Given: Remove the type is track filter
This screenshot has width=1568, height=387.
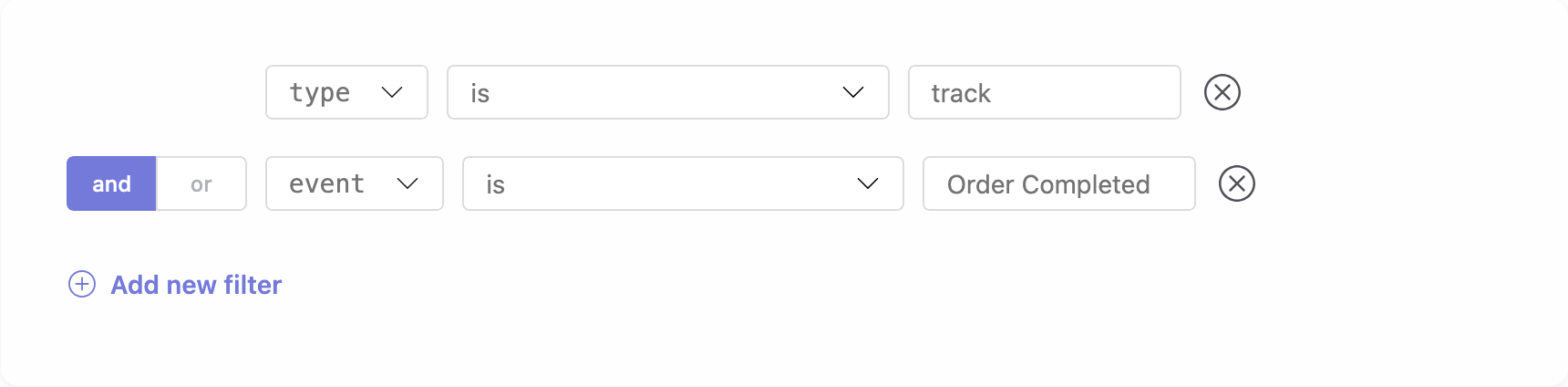Looking at the screenshot, I should (x=1222, y=92).
